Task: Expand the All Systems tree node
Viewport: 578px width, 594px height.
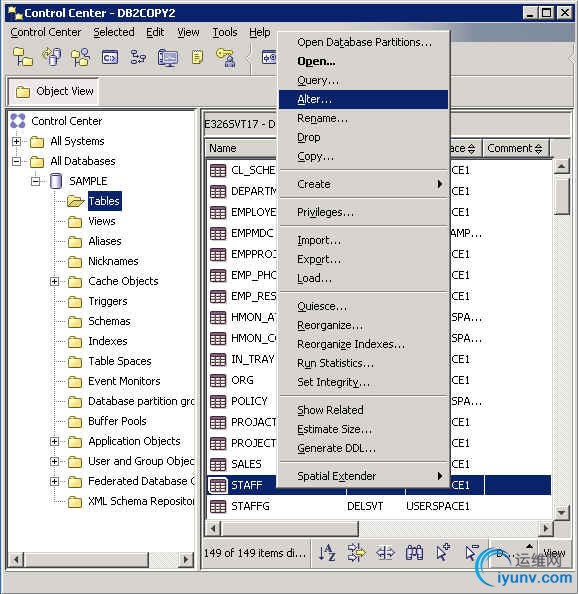Action: pyautogui.click(x=16, y=141)
